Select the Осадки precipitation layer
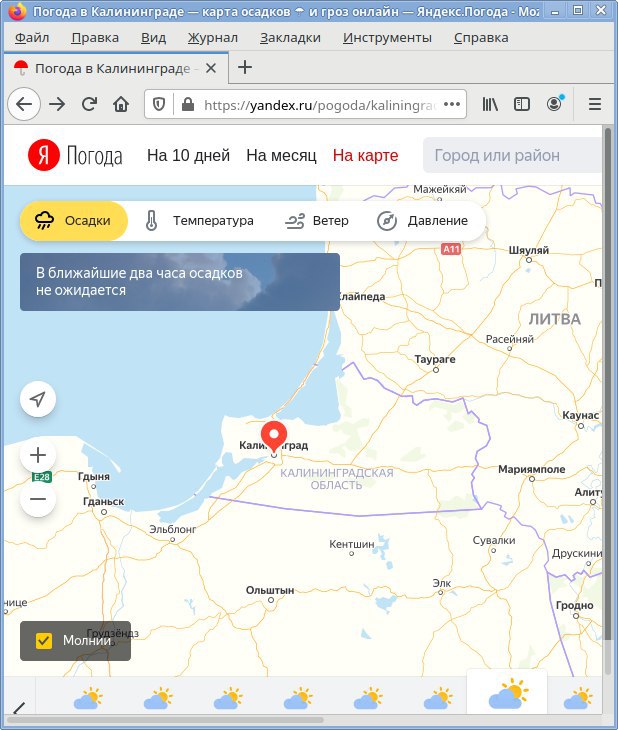Viewport: 618px width, 730px height. [x=74, y=221]
